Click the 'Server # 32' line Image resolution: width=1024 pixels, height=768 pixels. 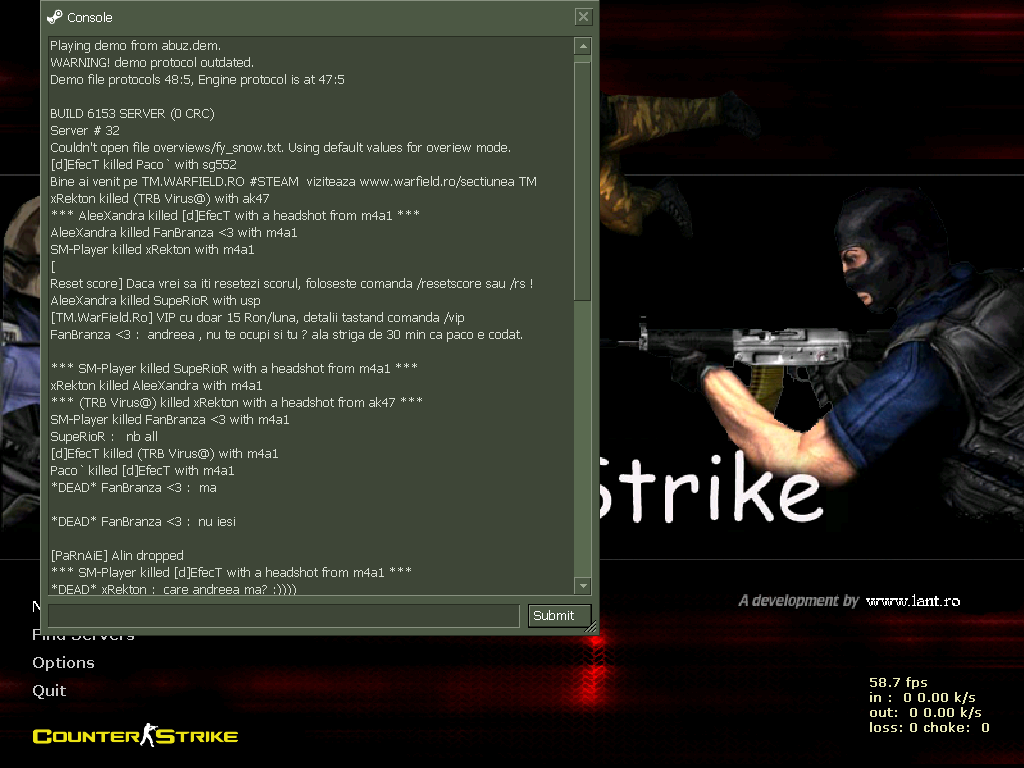click(x=85, y=131)
